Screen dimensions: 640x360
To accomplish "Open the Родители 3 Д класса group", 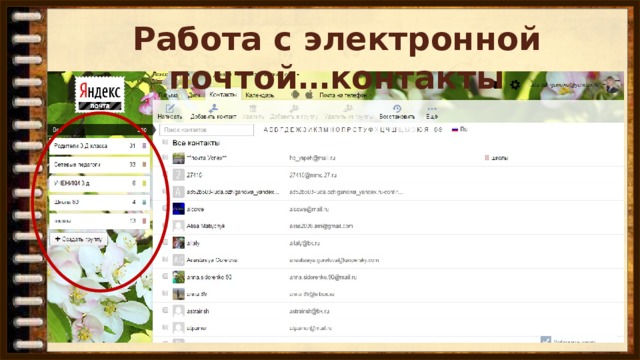I will [99, 146].
